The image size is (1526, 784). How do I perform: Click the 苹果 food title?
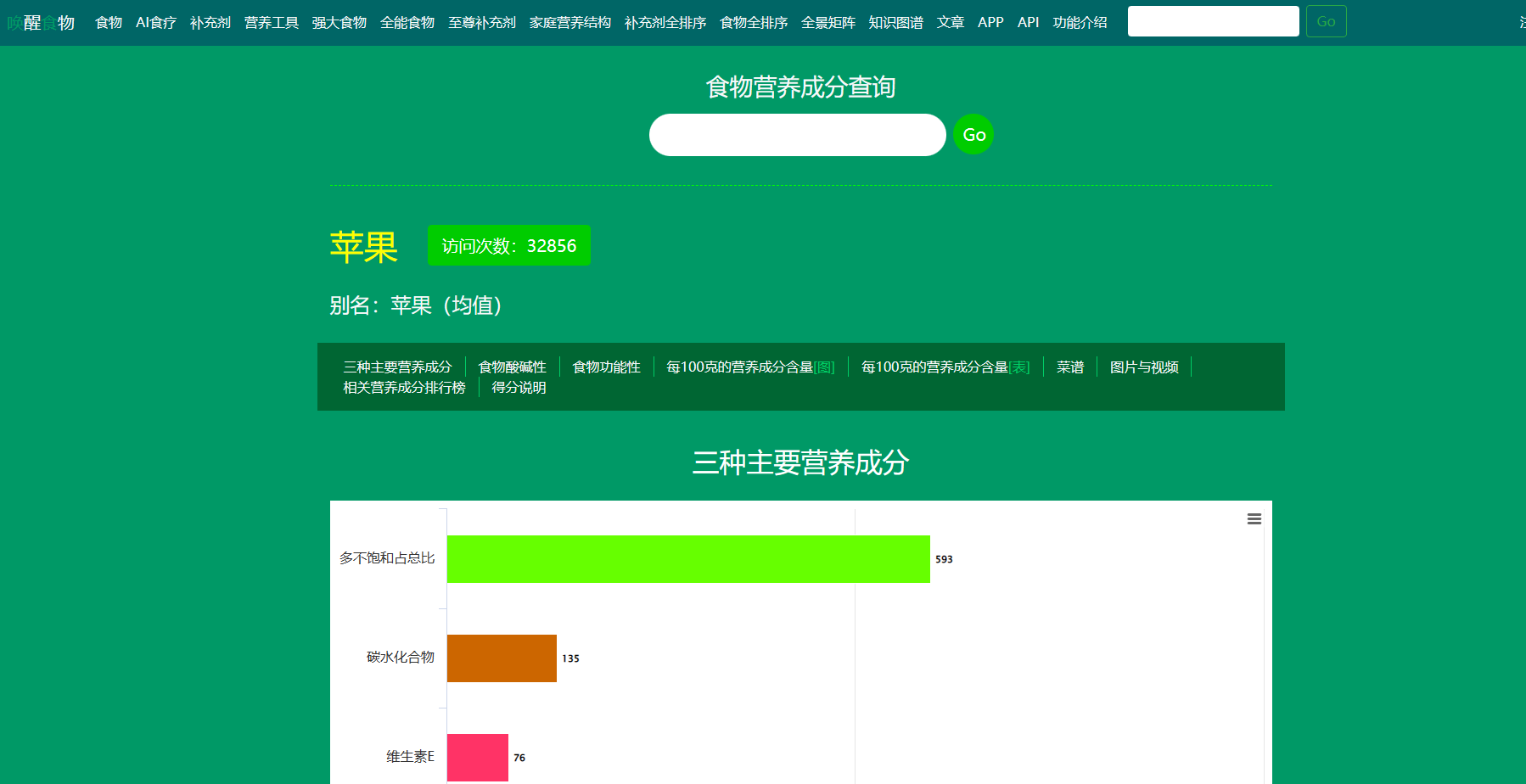pyautogui.click(x=363, y=247)
